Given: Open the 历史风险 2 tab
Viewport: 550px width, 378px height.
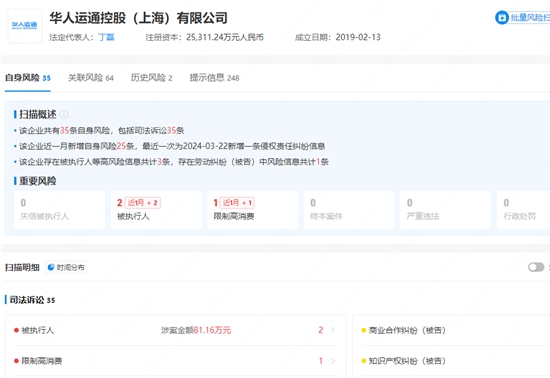Looking at the screenshot, I should (x=152, y=78).
